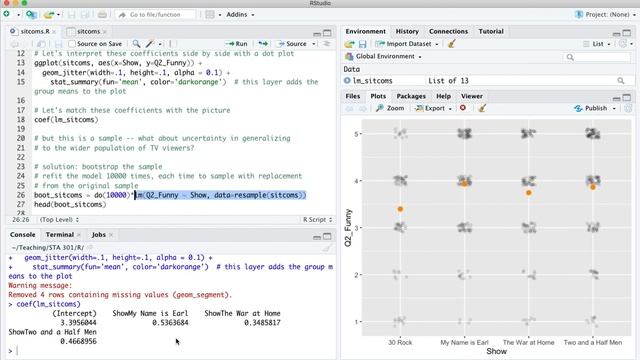Click the Environment search field
This screenshot has width=640, height=360.
point(597,57)
